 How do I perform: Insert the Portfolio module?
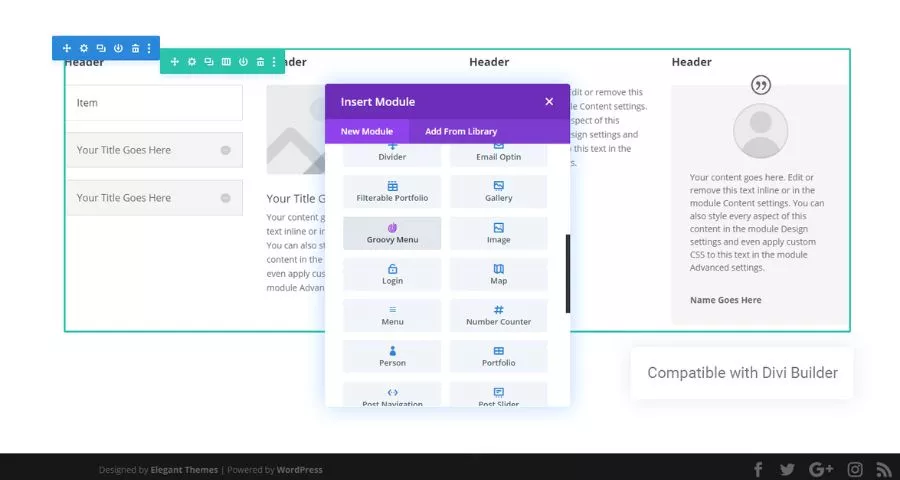click(x=499, y=357)
